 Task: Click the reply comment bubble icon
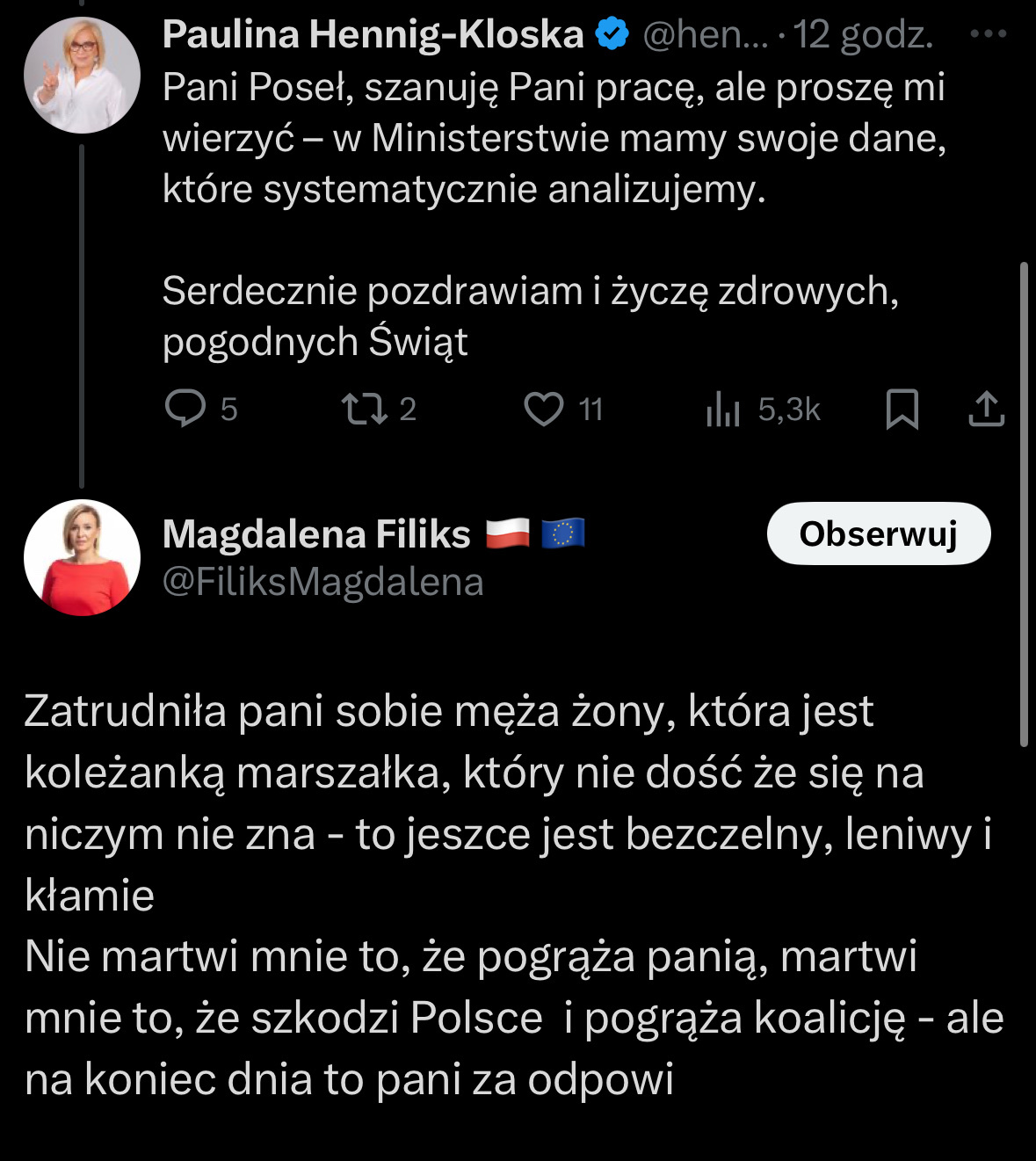185,409
